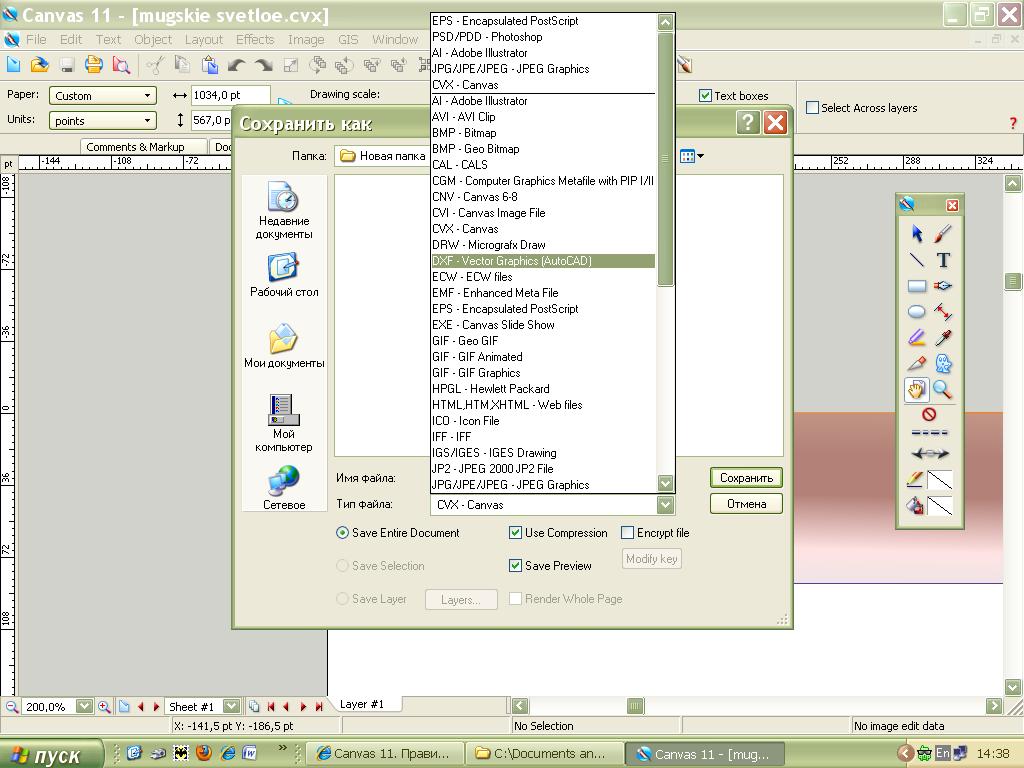The height and width of the screenshot is (768, 1024).
Task: Select the Pen path tool in the toolbox
Action: [942, 285]
